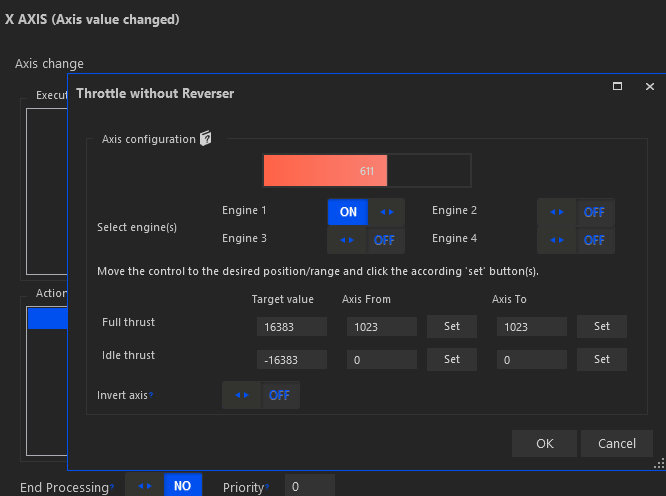666x496 pixels.
Task: Switch on Engine 4 toggle
Action: coord(576,240)
